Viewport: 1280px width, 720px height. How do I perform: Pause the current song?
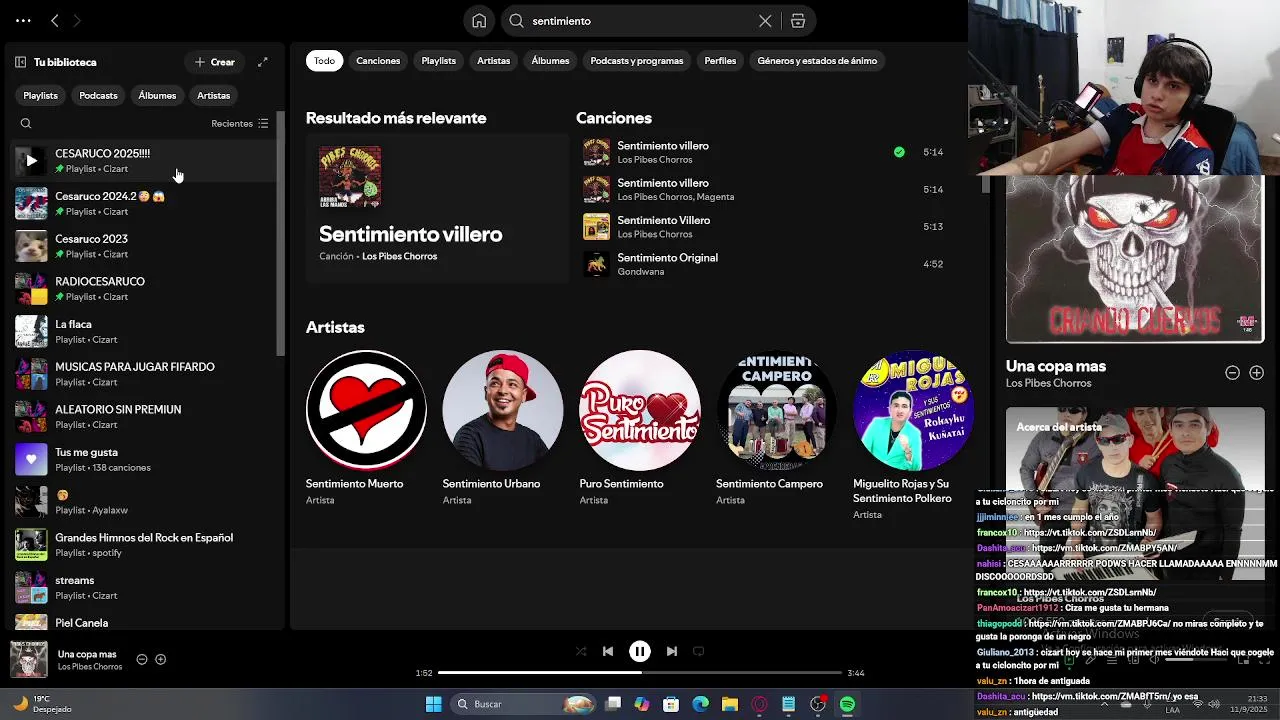(x=640, y=651)
